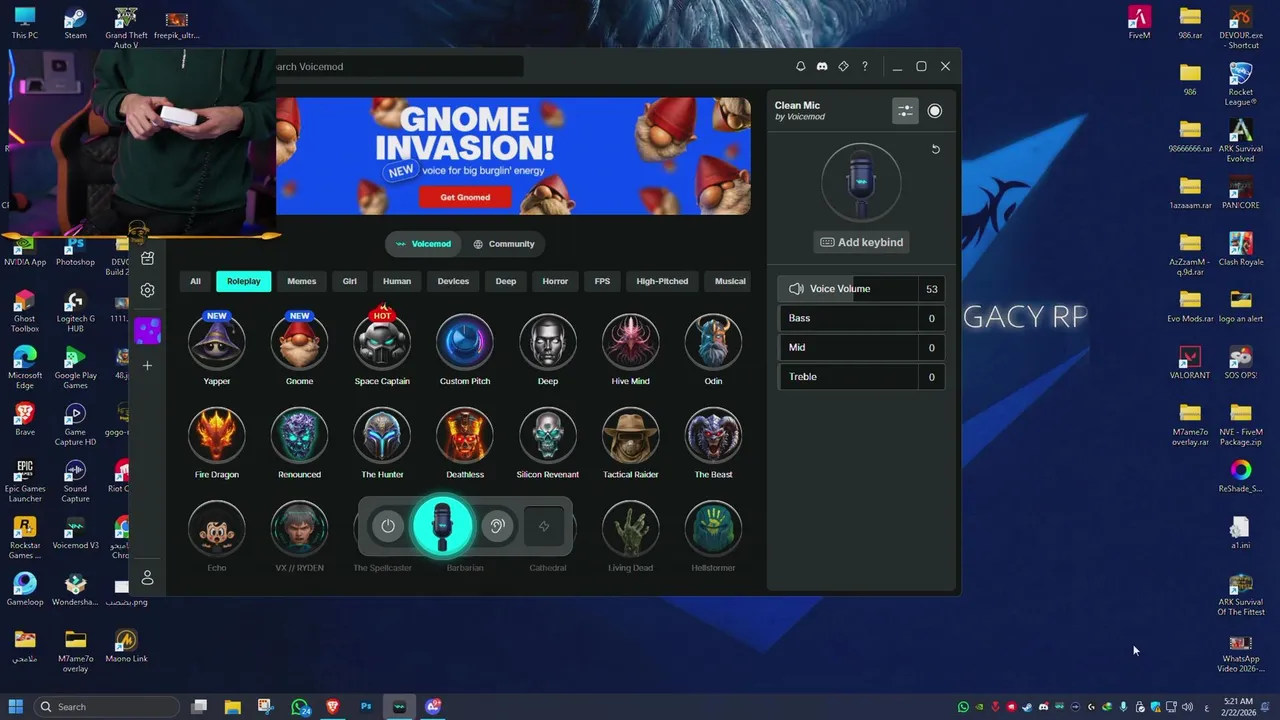Choose the Hellstormer voice
The image size is (1280, 720).
click(713, 528)
